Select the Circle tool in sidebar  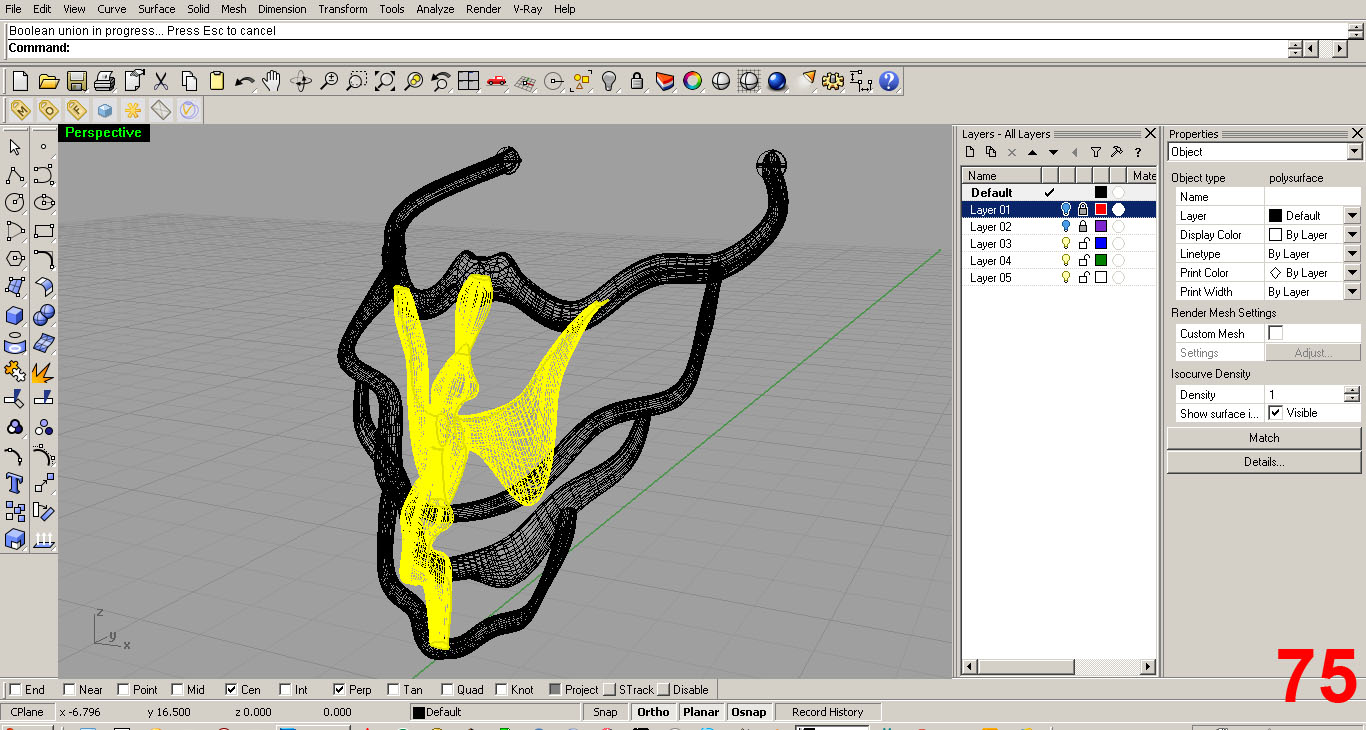[x=15, y=203]
